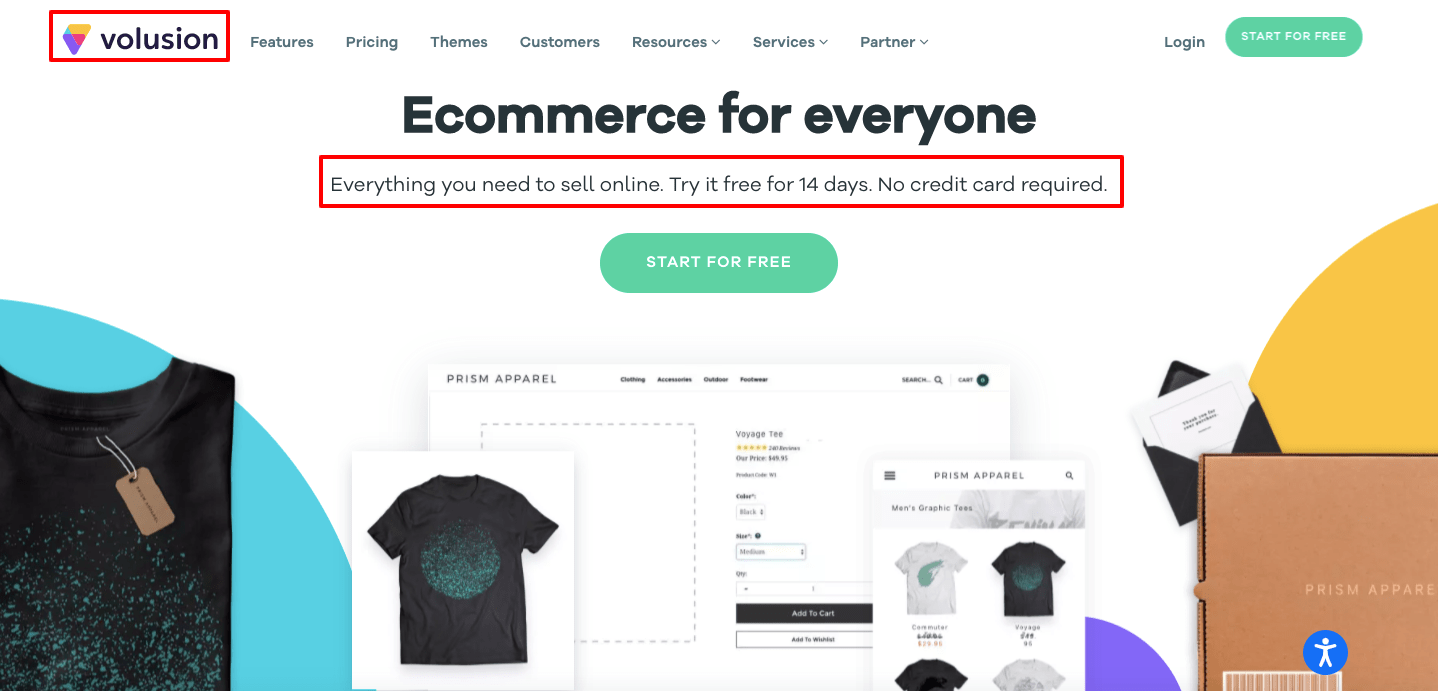Image resolution: width=1438 pixels, height=695 pixels.
Task: Open the blue accessibility icon
Action: [x=1326, y=652]
